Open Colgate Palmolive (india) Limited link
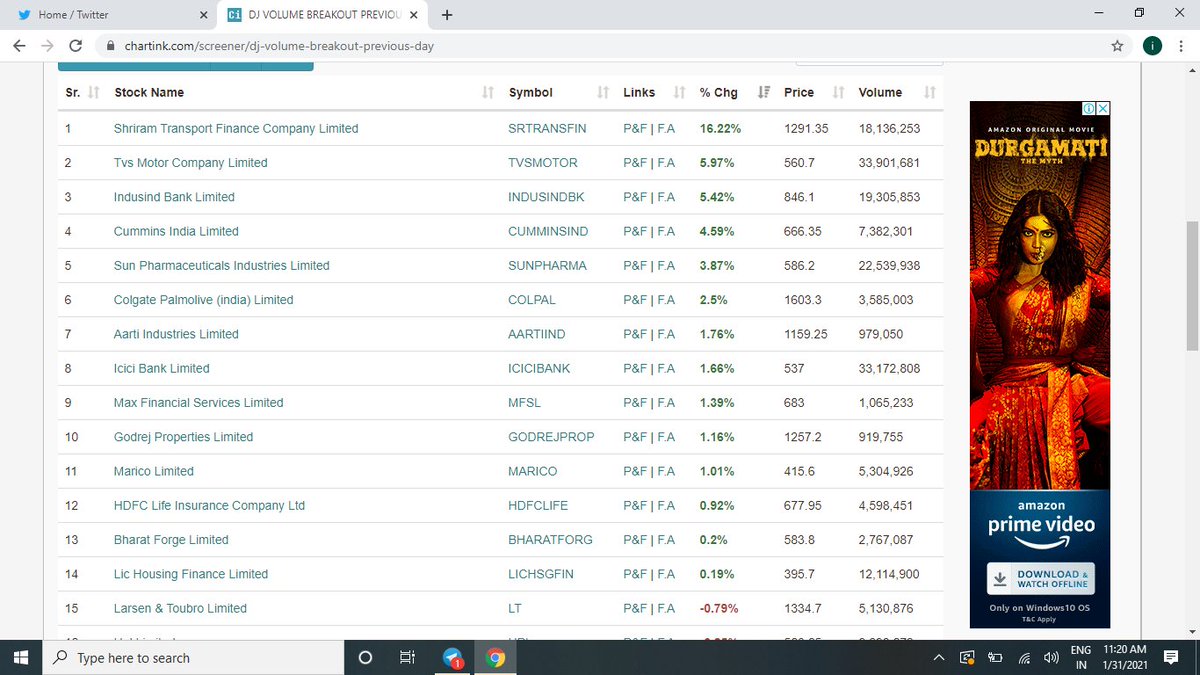 (x=204, y=299)
